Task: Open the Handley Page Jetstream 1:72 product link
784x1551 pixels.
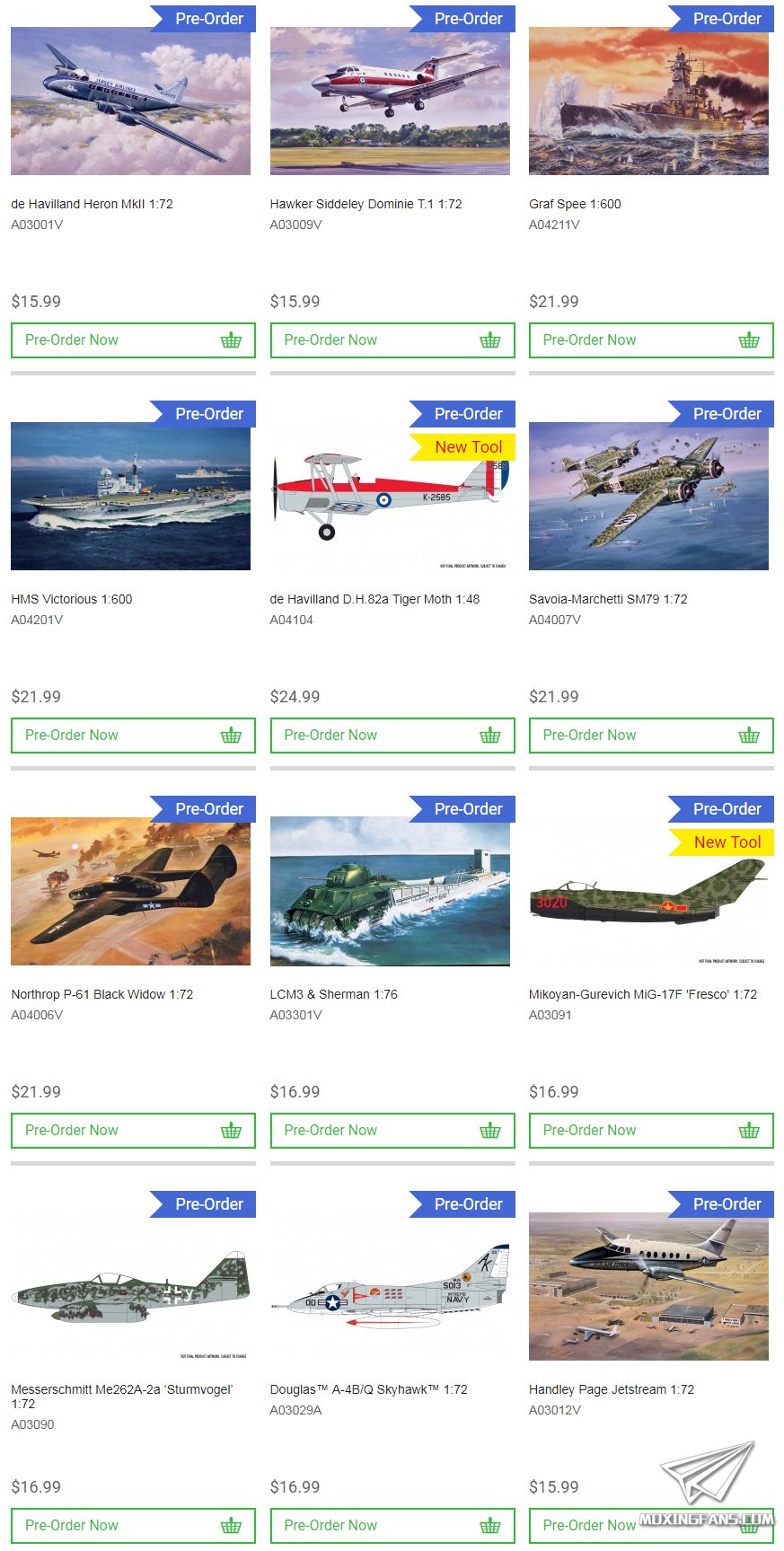Action: tap(612, 1389)
